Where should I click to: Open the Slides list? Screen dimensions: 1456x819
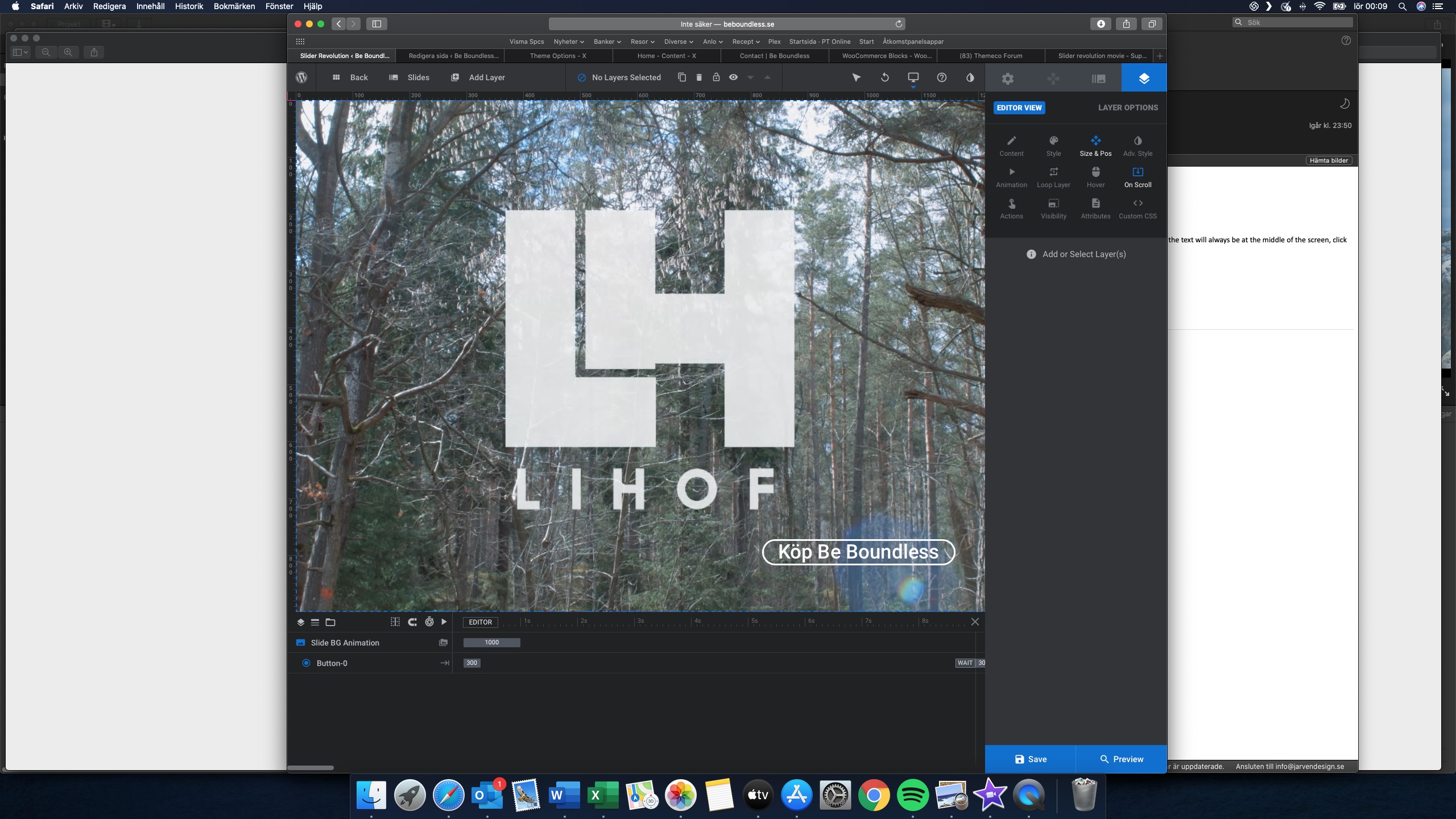[x=409, y=77]
